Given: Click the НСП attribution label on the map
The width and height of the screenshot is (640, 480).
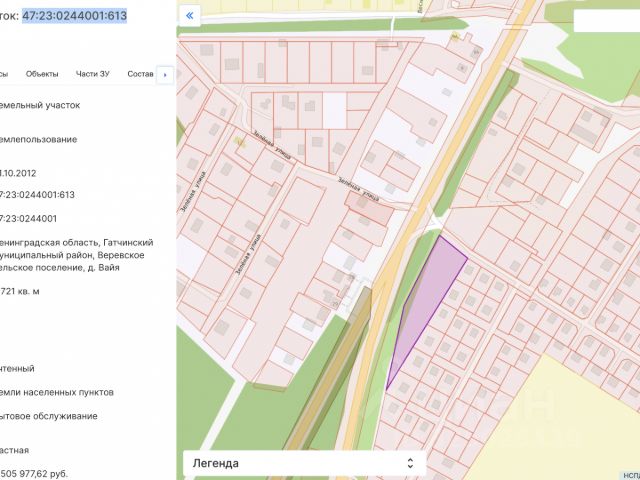Looking at the screenshot, I should tap(630, 476).
